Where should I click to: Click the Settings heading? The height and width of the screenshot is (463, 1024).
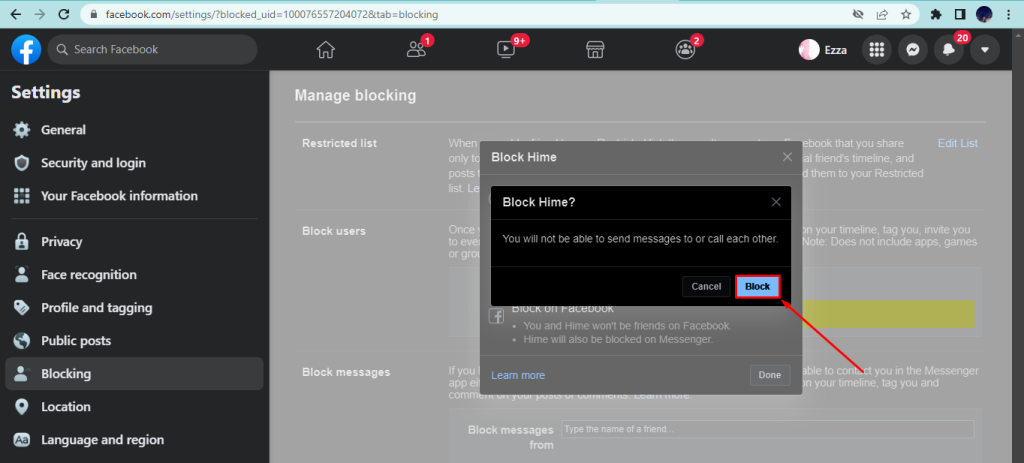pos(46,93)
